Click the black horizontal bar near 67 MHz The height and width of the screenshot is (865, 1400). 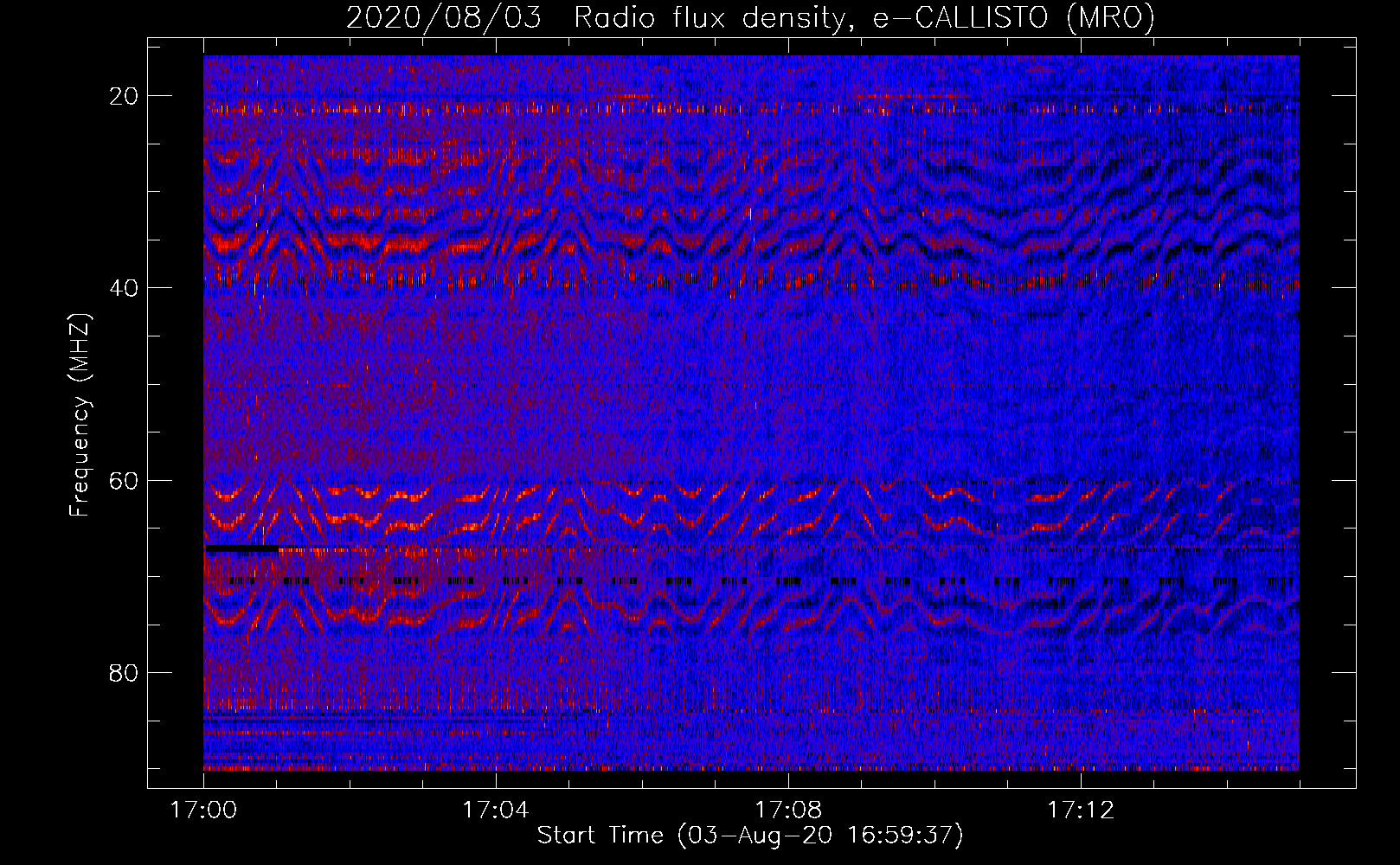click(241, 548)
